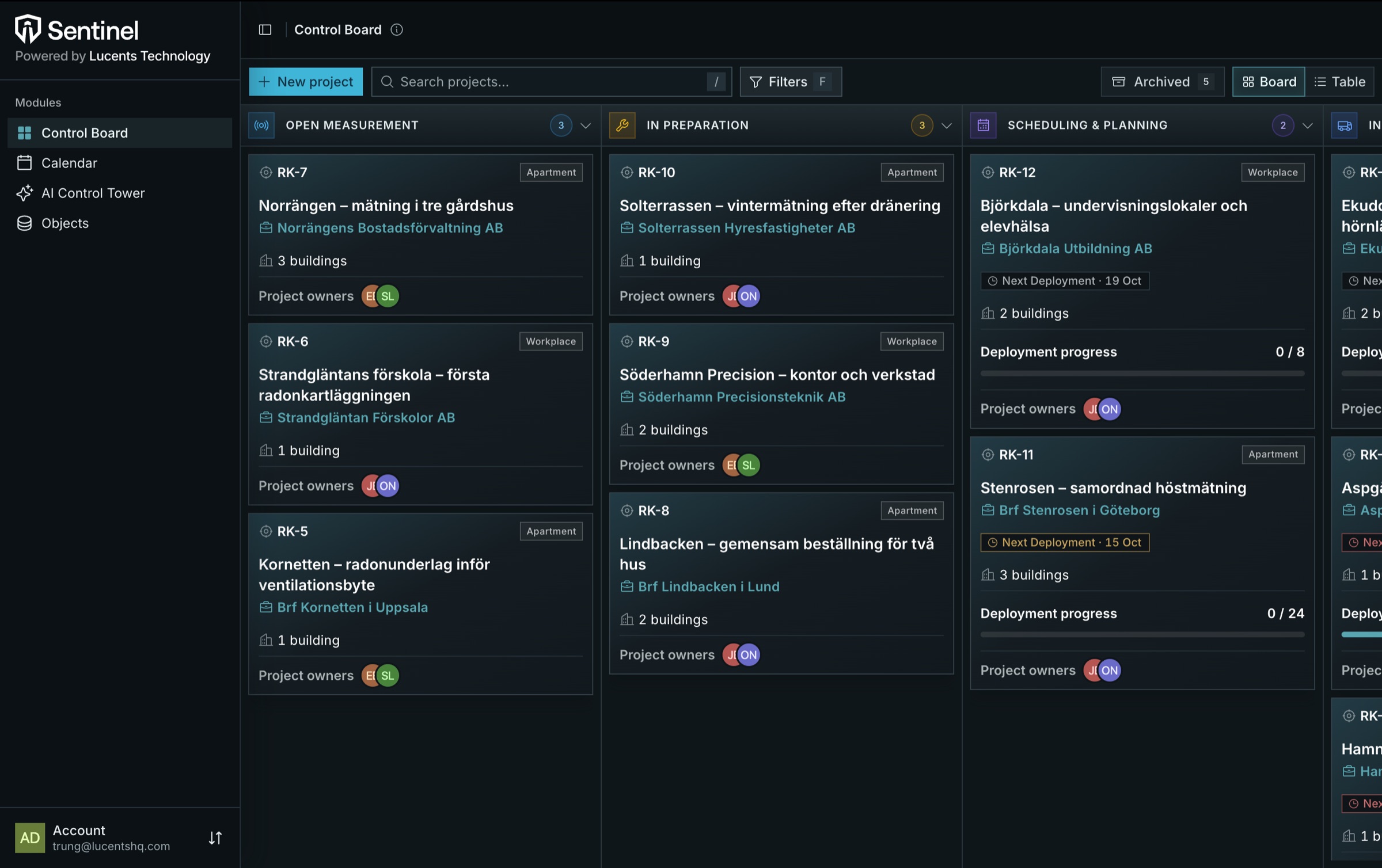Collapse the Open Measurement column
The width and height of the screenshot is (1382, 868).
[x=586, y=125]
